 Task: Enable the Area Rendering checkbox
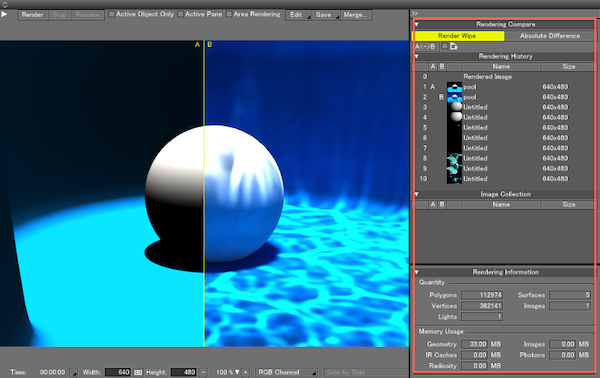pos(229,14)
